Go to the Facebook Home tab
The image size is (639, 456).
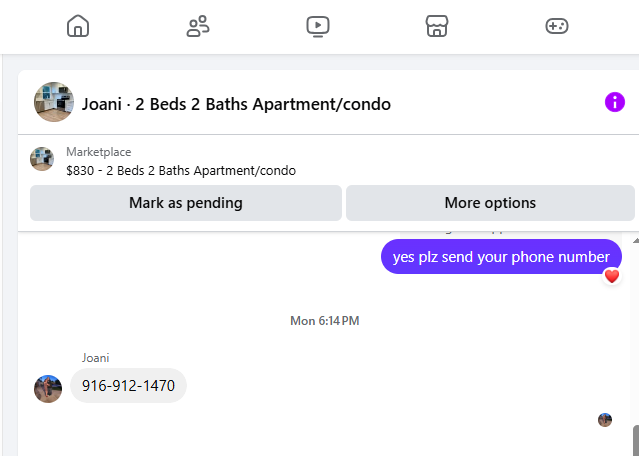click(x=78, y=27)
